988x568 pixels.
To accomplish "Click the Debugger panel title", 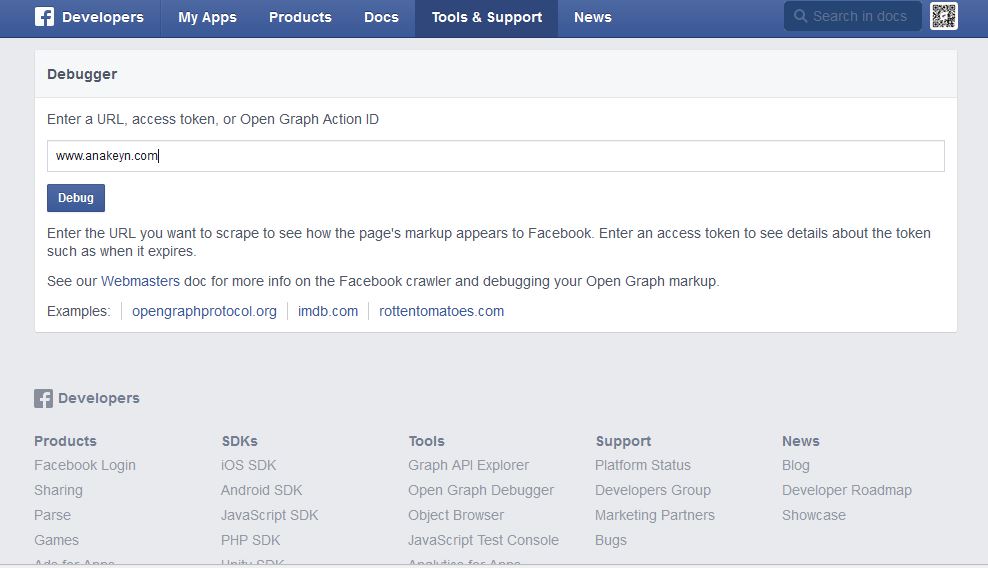I will point(82,74).
